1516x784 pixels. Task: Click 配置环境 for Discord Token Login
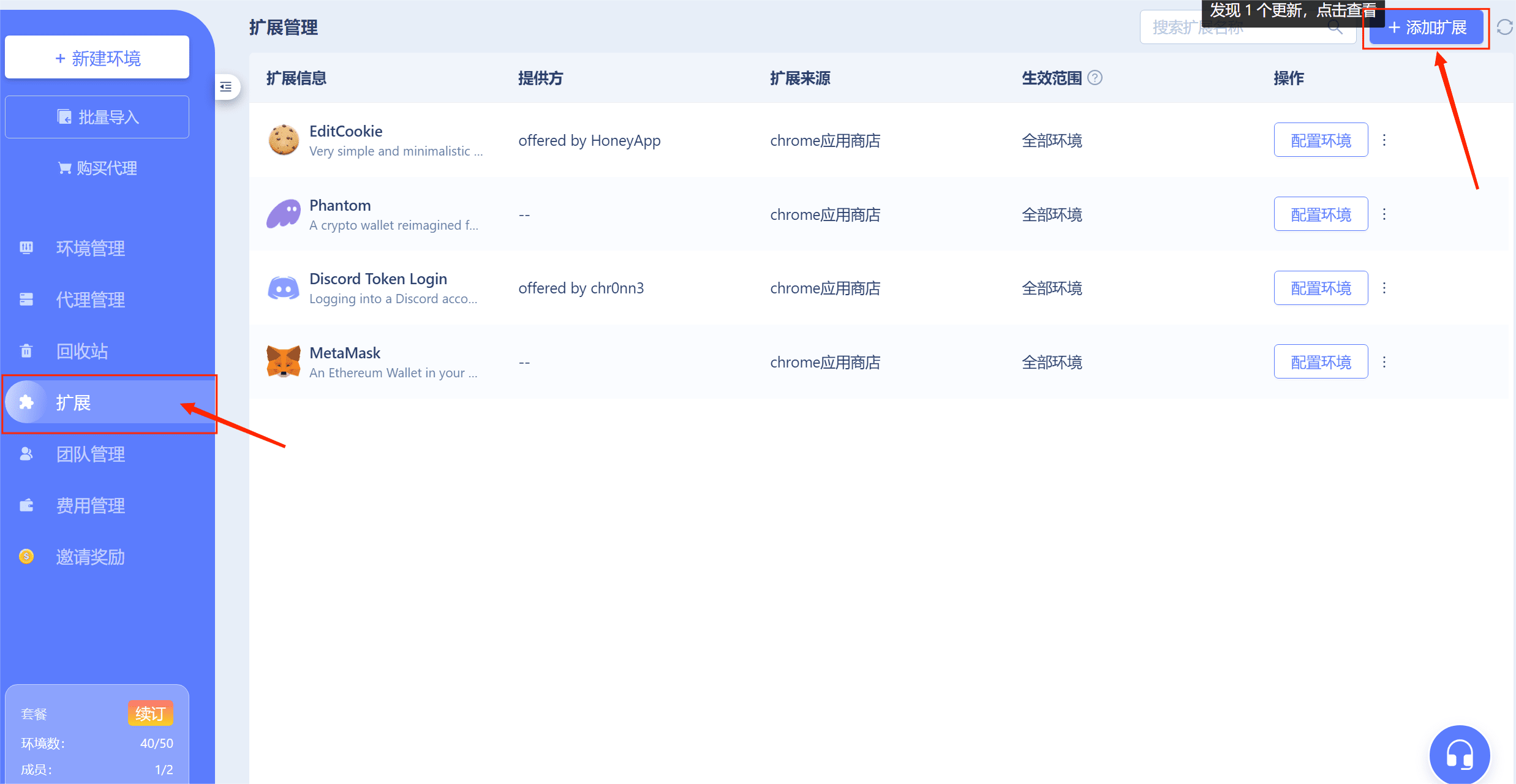tap(1321, 288)
